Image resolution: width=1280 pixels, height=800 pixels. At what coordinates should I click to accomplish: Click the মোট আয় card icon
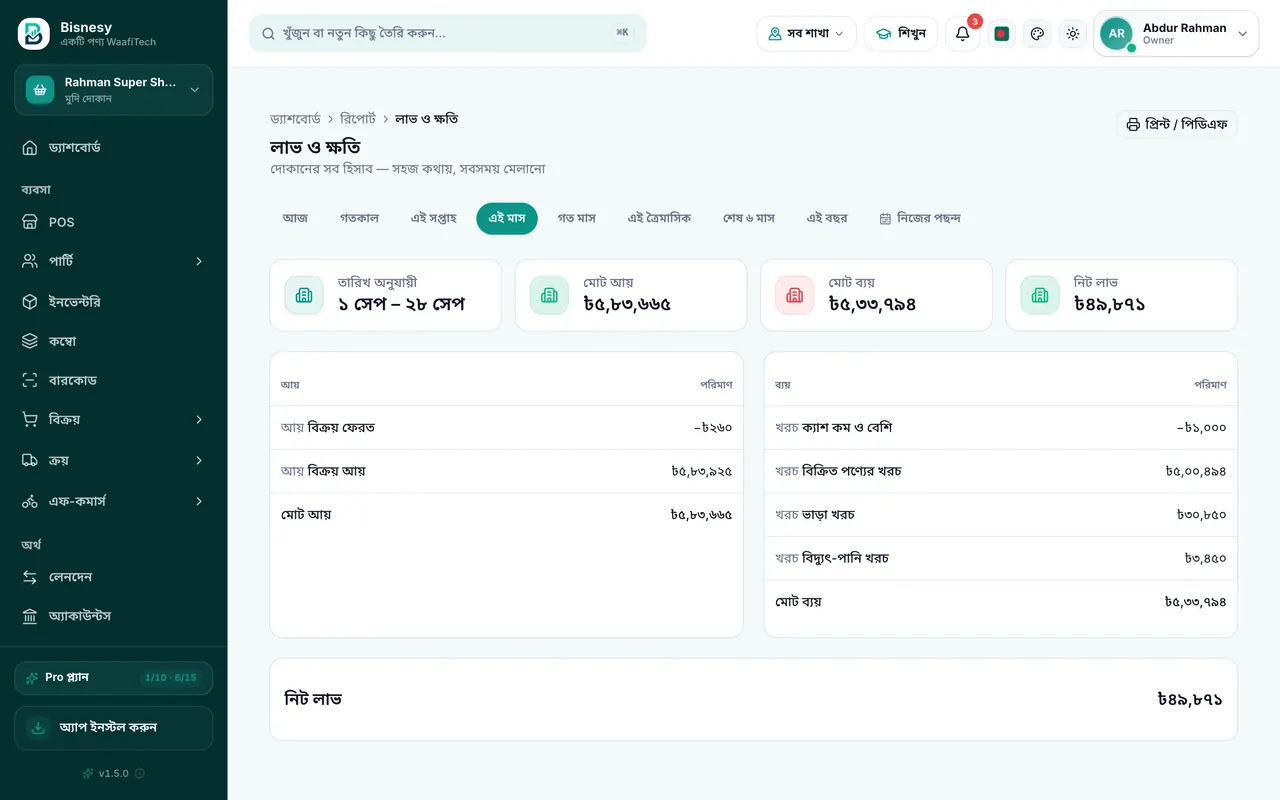pos(549,295)
